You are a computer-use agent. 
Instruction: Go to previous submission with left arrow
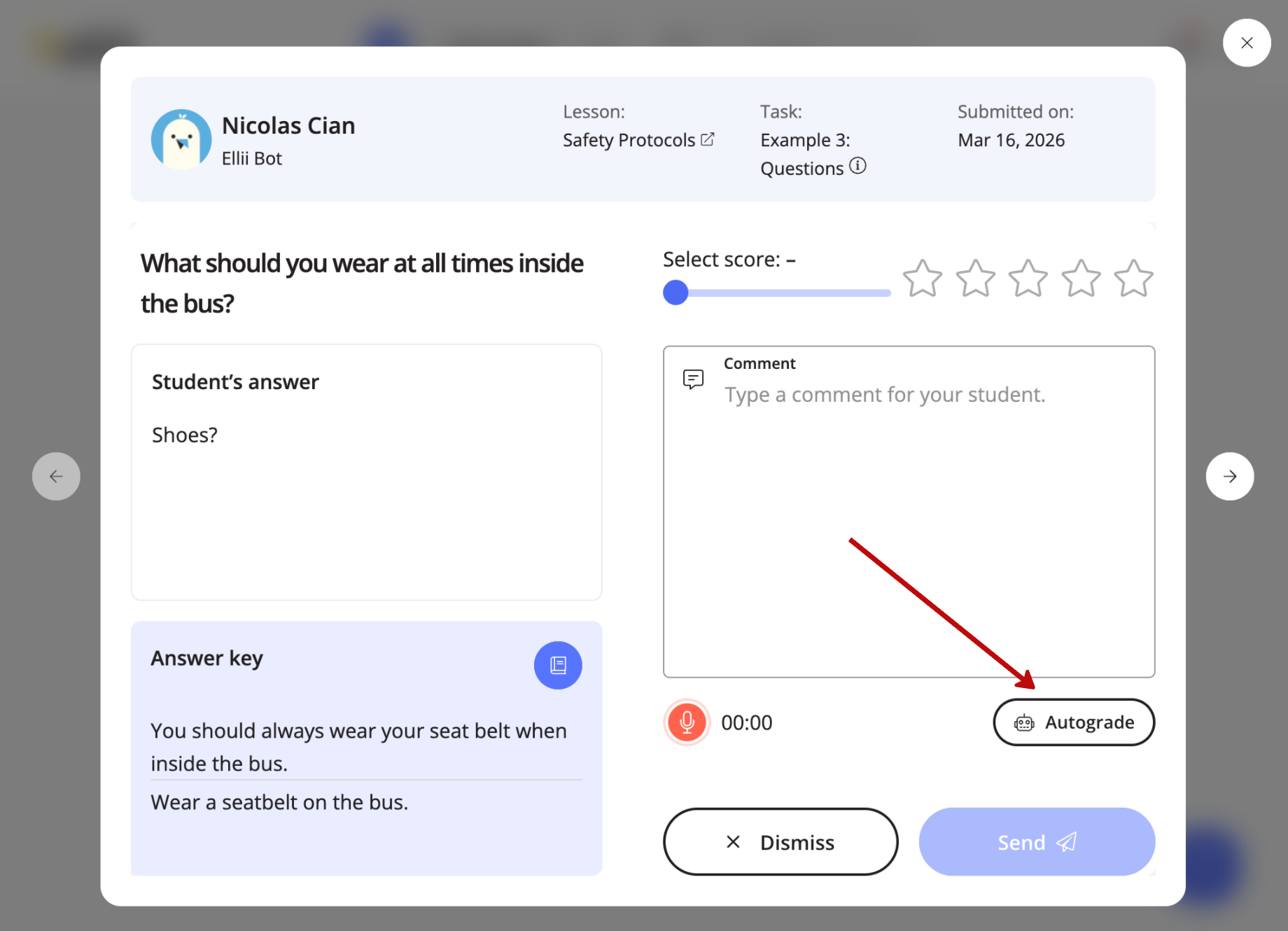point(56,476)
